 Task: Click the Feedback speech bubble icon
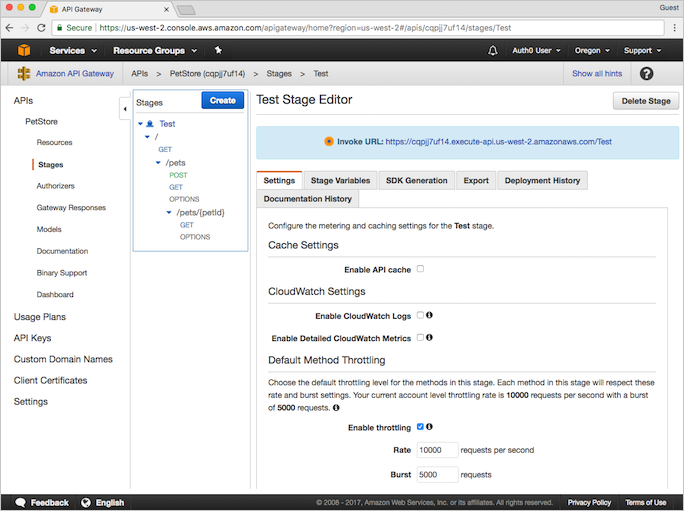point(21,502)
